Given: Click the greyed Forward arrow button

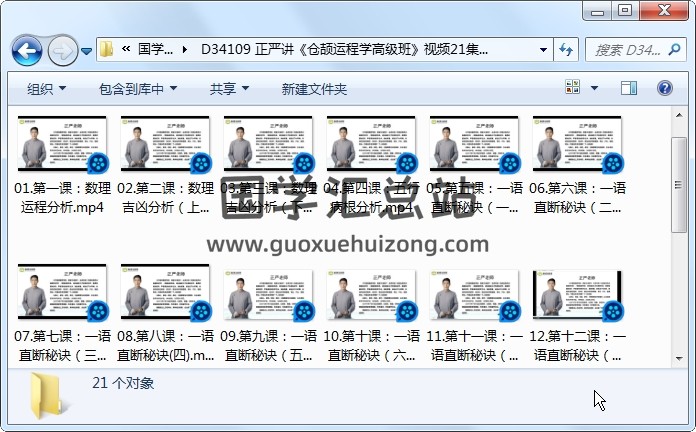Looking at the screenshot, I should coord(62,51).
